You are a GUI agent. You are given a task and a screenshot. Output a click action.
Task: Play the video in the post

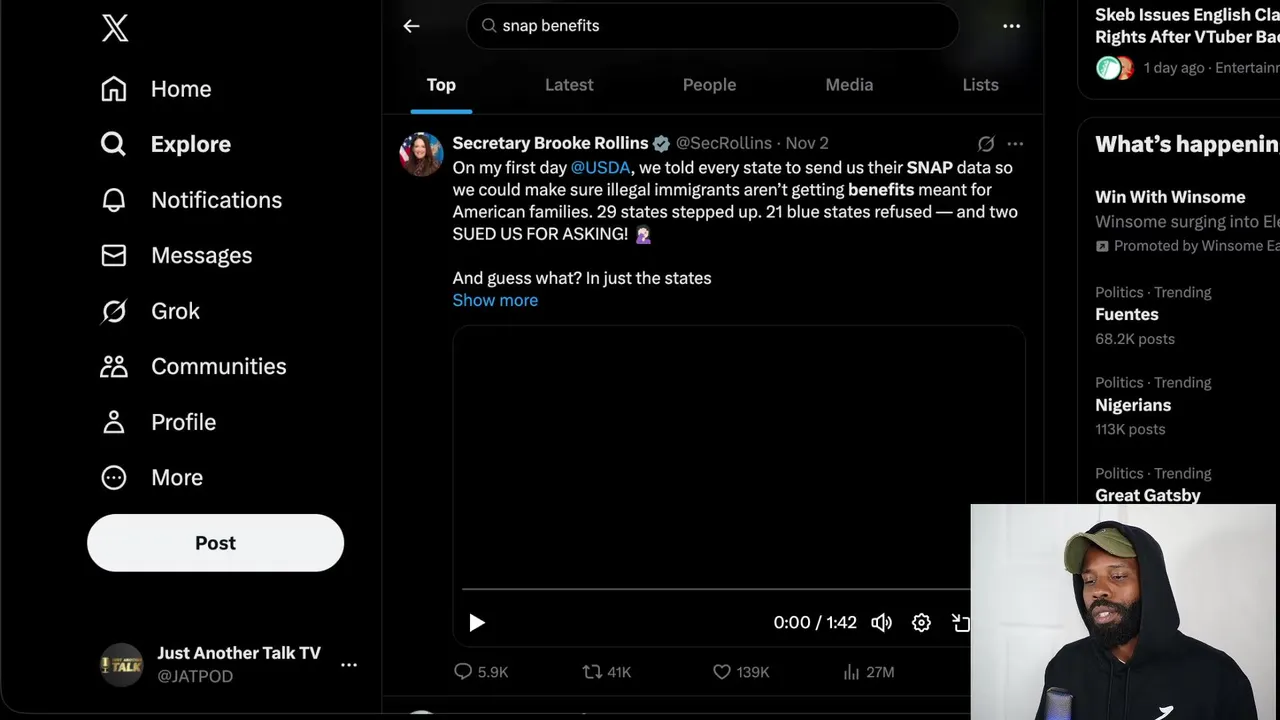coord(477,623)
